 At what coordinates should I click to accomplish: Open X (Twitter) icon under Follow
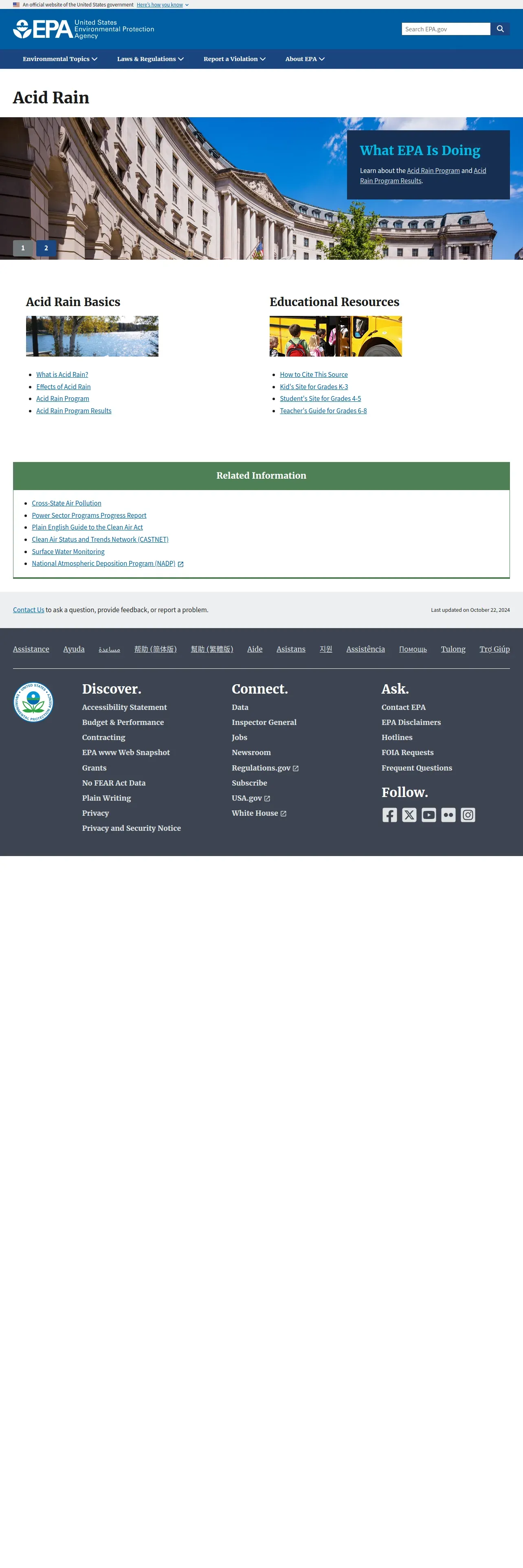409,815
